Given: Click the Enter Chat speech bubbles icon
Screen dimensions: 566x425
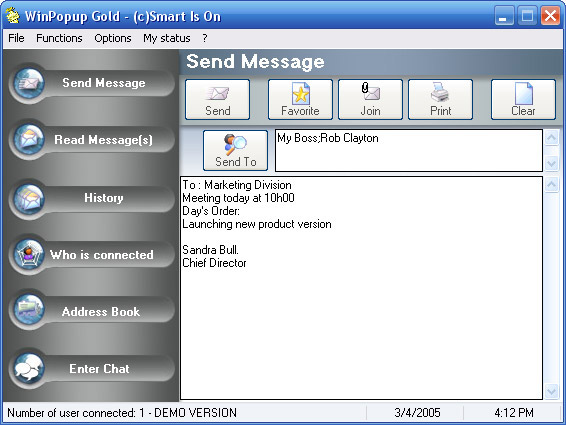Looking at the screenshot, I should click(x=29, y=368).
